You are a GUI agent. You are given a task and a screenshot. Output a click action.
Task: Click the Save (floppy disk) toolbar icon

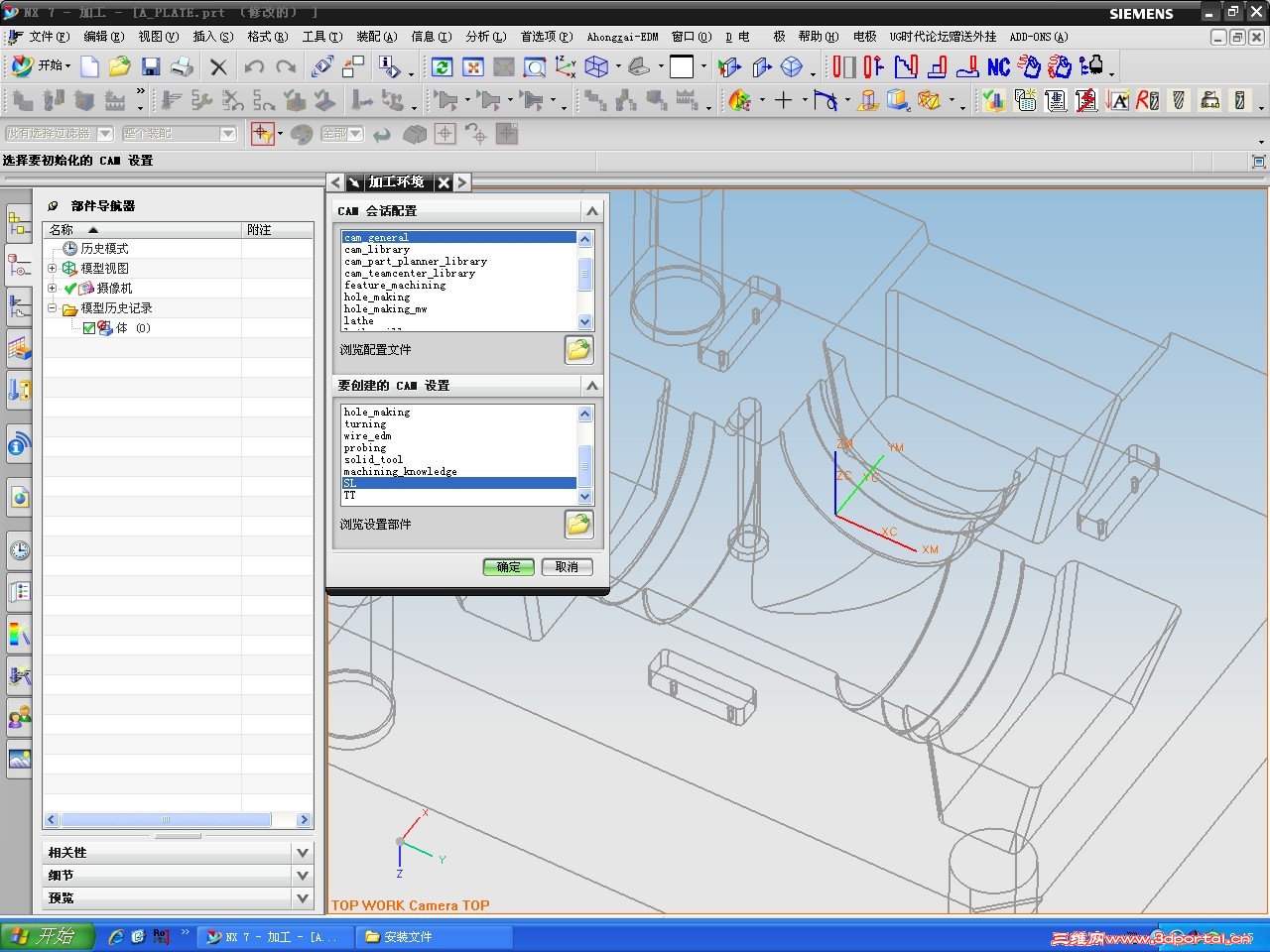click(x=151, y=66)
